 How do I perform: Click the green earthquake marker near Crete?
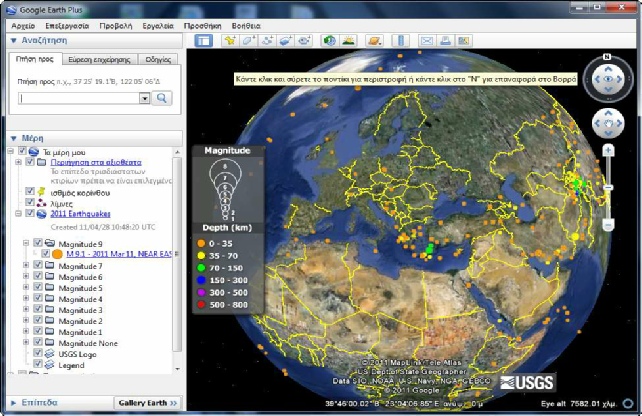pyautogui.click(x=429, y=248)
